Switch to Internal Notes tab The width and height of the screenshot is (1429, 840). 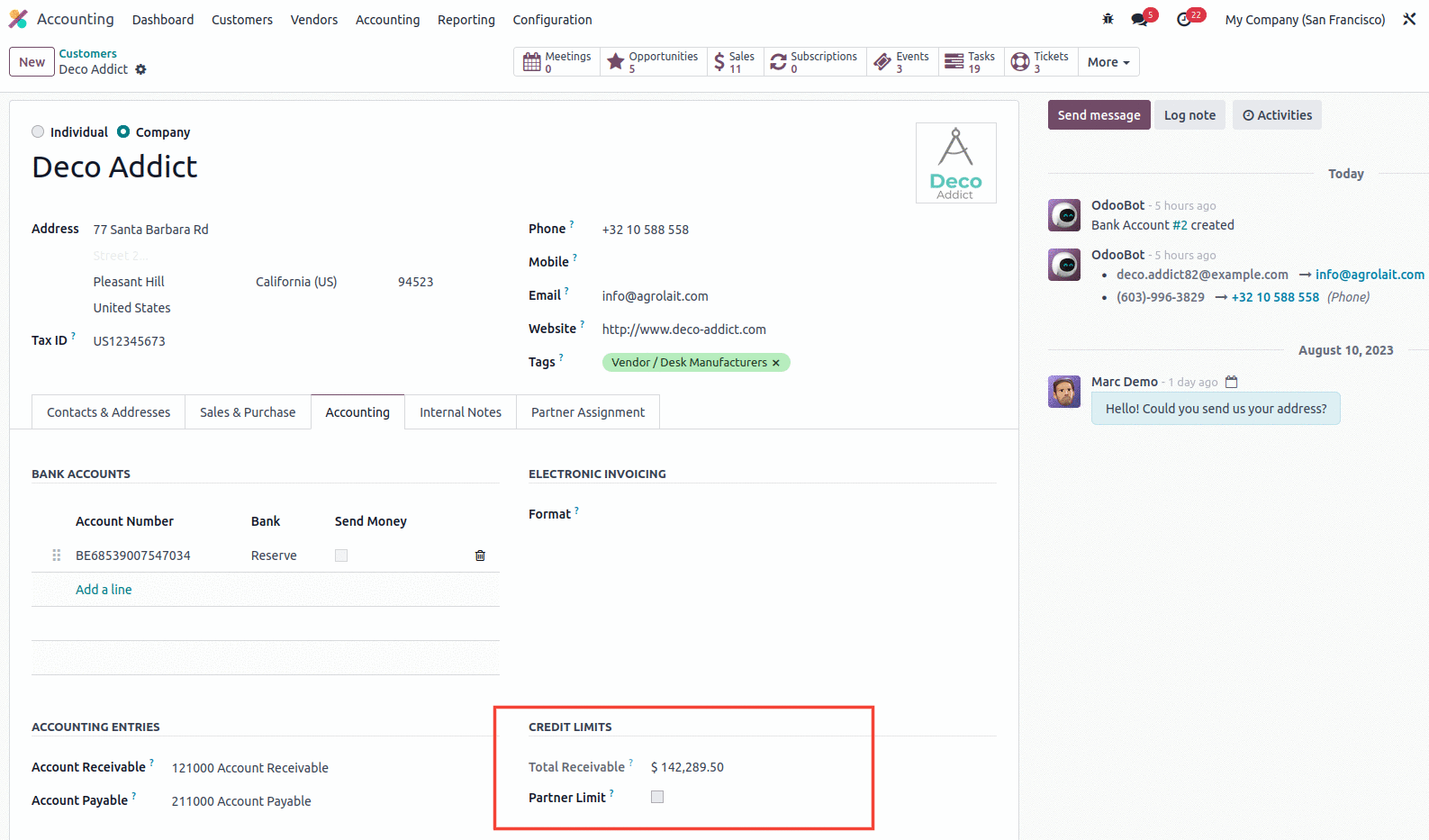point(460,412)
